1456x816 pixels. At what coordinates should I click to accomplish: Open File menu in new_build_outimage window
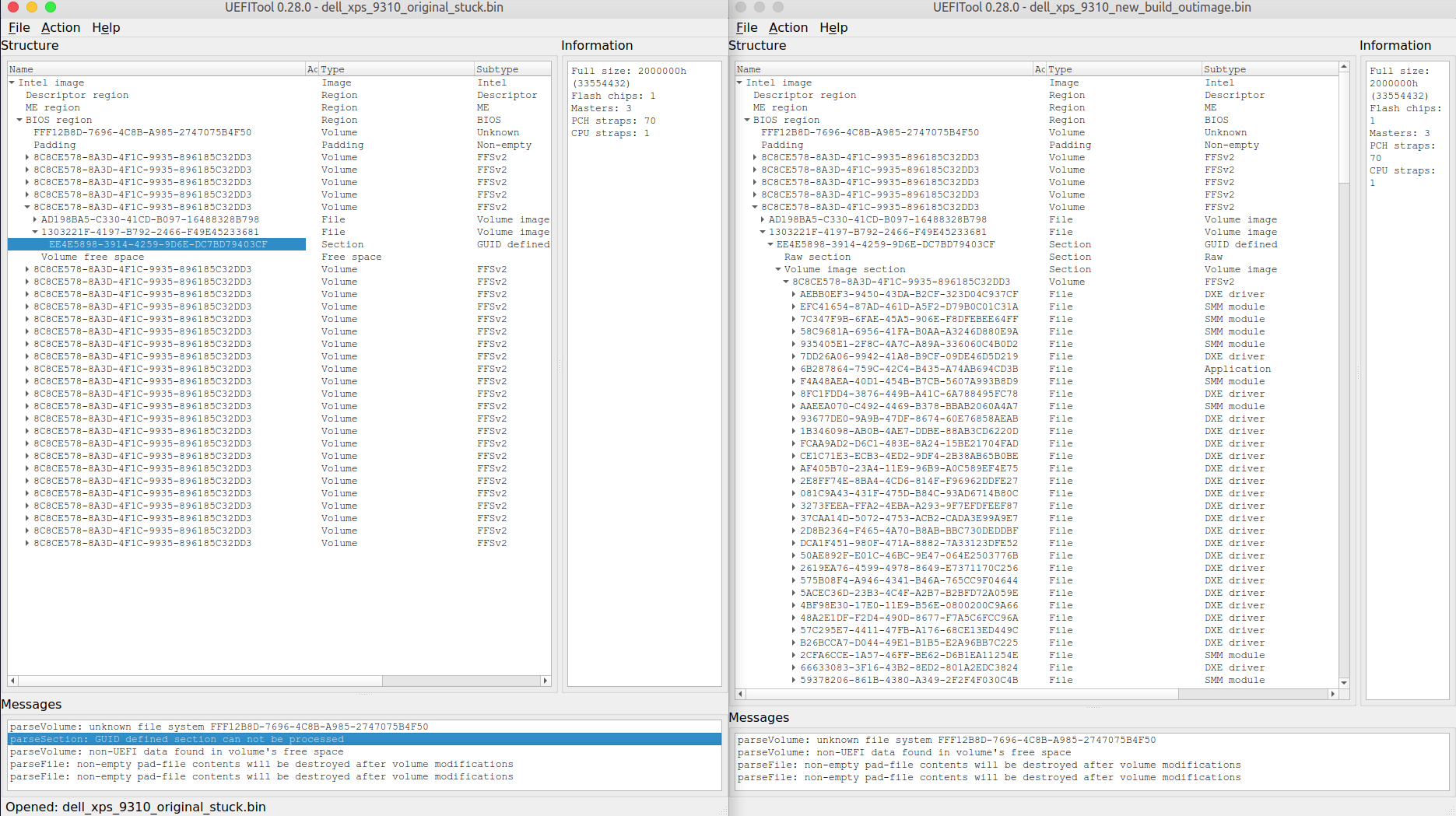pyautogui.click(x=746, y=27)
